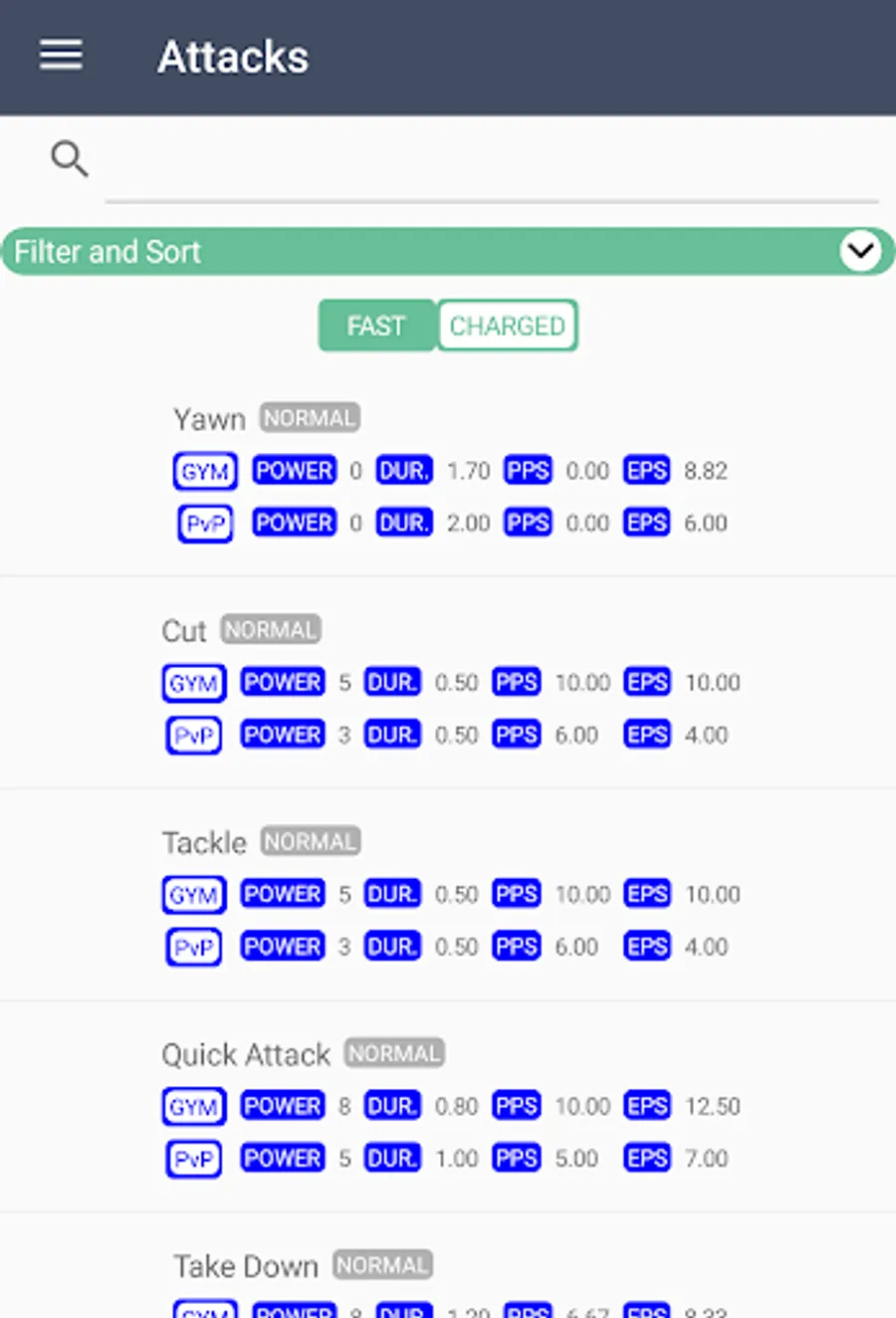Click the NORMAL type tag beside Yawn
Screen dimensions: 896x1318
310,418
